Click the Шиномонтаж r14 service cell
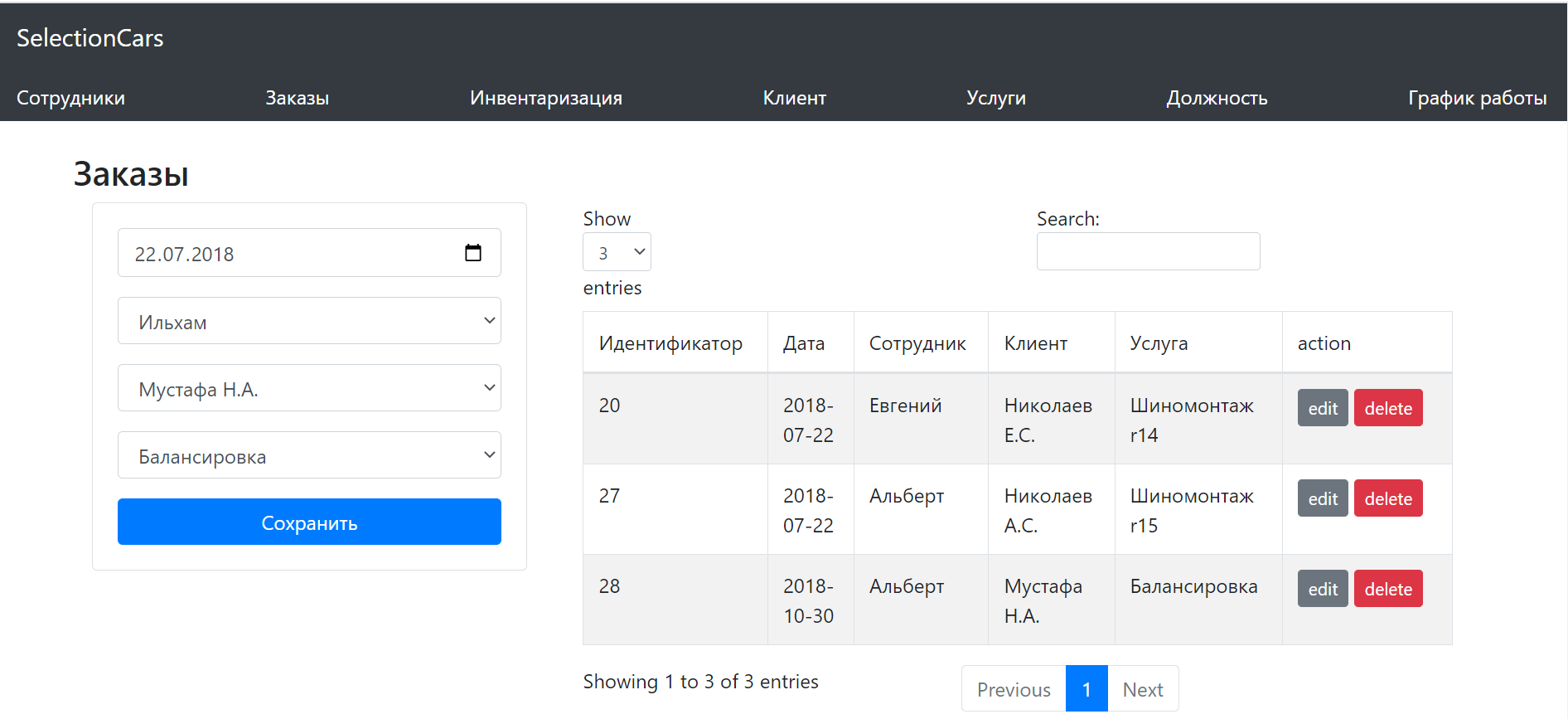 (x=1198, y=419)
